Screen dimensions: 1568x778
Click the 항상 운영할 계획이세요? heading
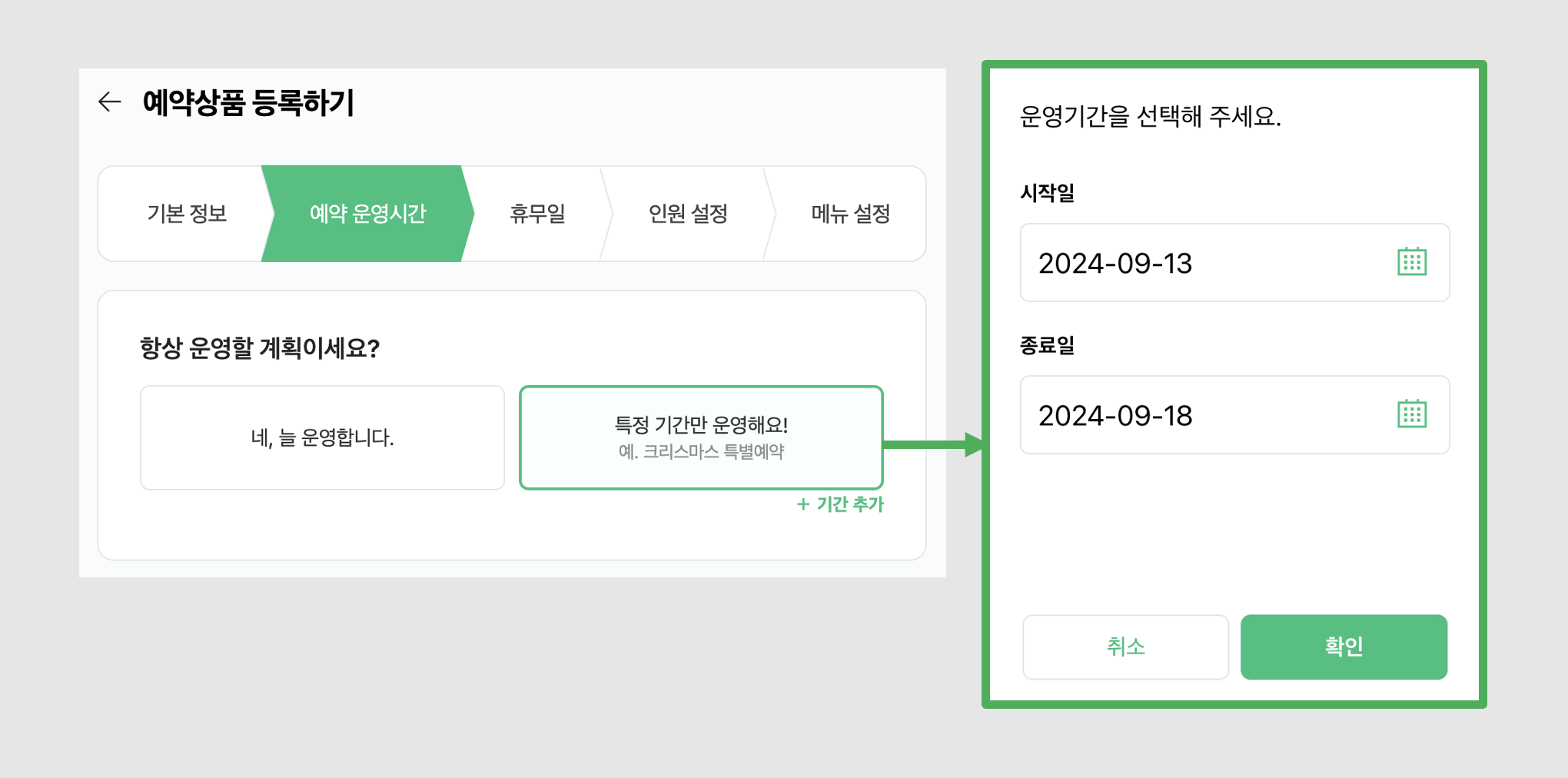pyautogui.click(x=259, y=347)
